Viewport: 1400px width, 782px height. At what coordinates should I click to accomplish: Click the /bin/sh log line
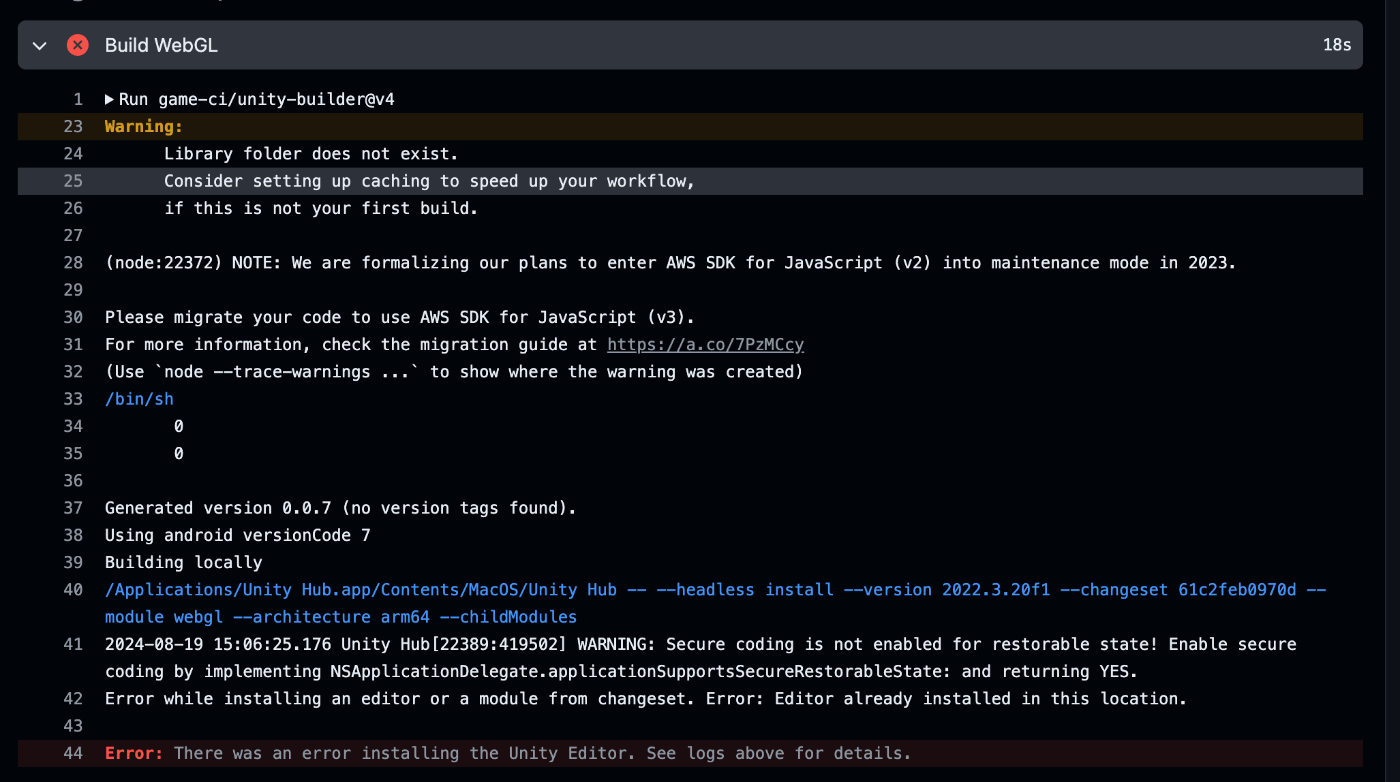pyautogui.click(x=139, y=399)
